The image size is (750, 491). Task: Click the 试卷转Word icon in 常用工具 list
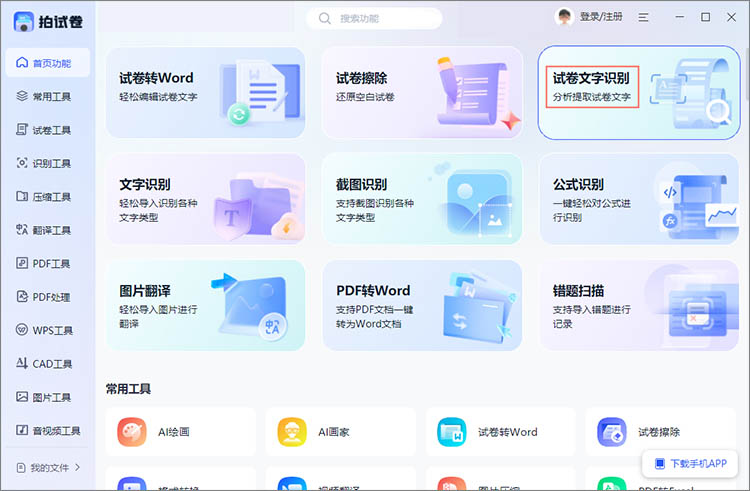coord(452,432)
